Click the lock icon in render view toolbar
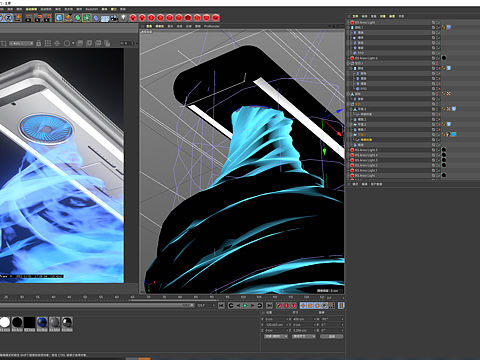Screen dimensions: 480x360 39,43
